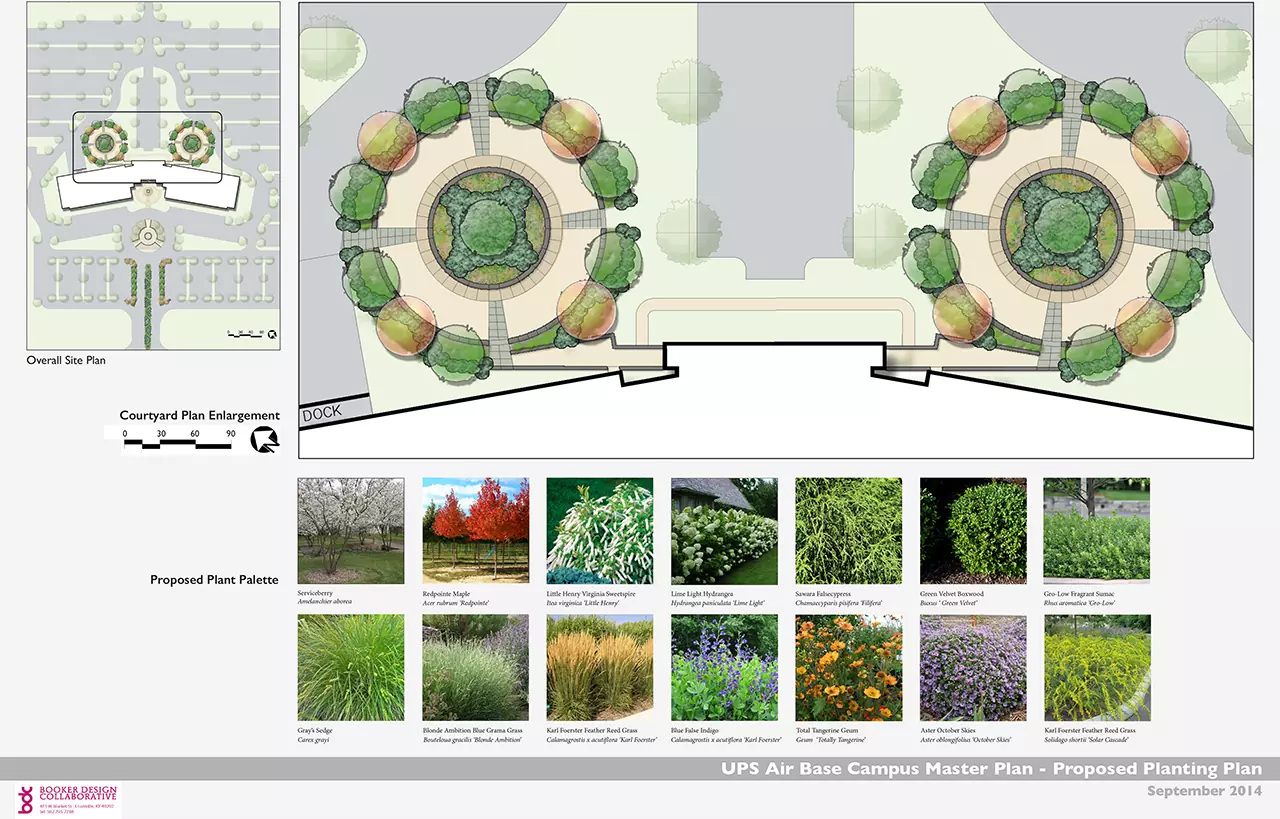Open the Little Henry Virginia Sweetspire image
1280x819 pixels.
(599, 530)
